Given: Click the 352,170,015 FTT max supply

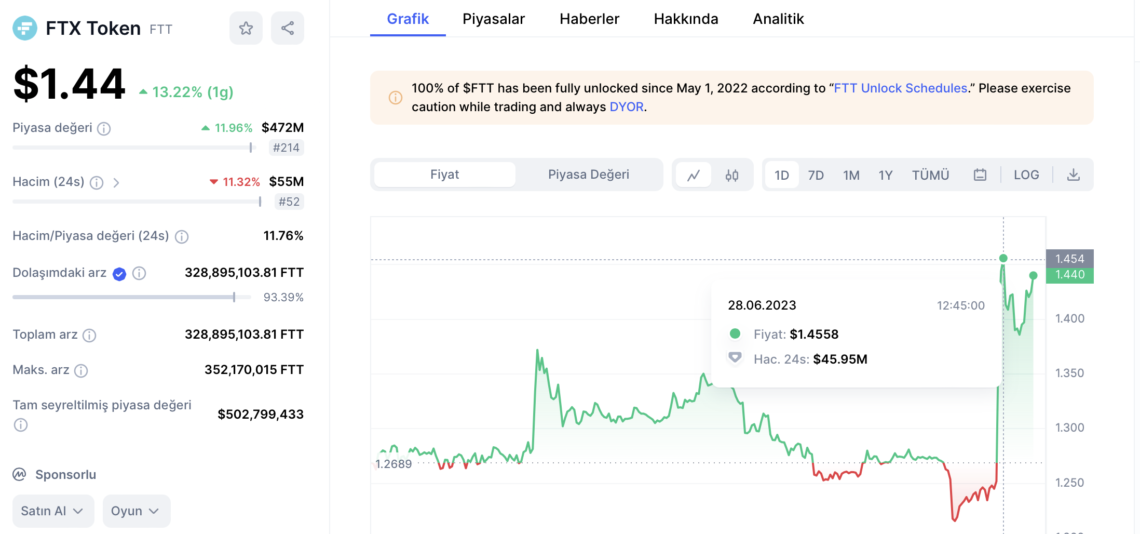Looking at the screenshot, I should [x=254, y=370].
